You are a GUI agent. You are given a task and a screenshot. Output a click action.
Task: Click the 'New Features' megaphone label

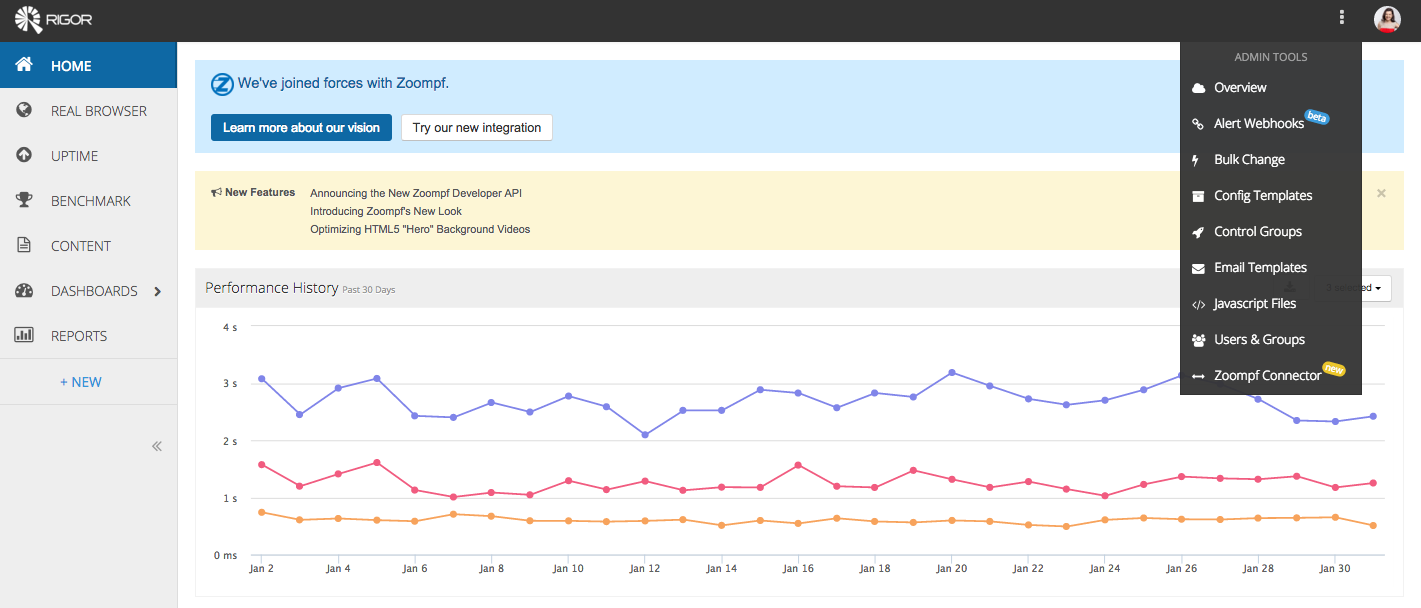[x=253, y=193]
